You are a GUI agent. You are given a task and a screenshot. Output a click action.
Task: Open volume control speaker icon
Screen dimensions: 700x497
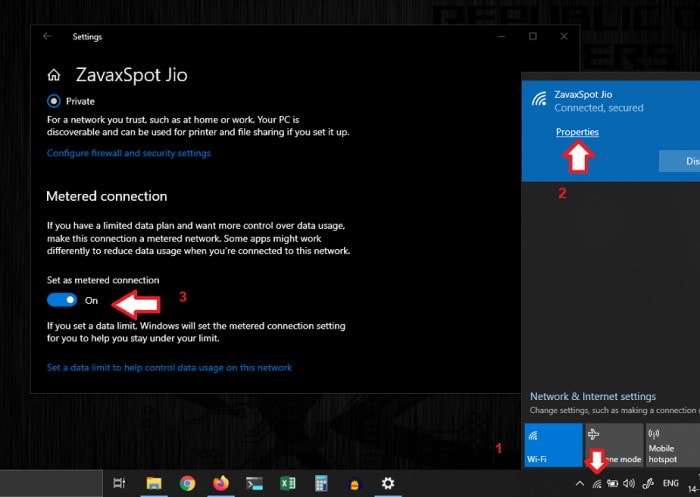629,483
